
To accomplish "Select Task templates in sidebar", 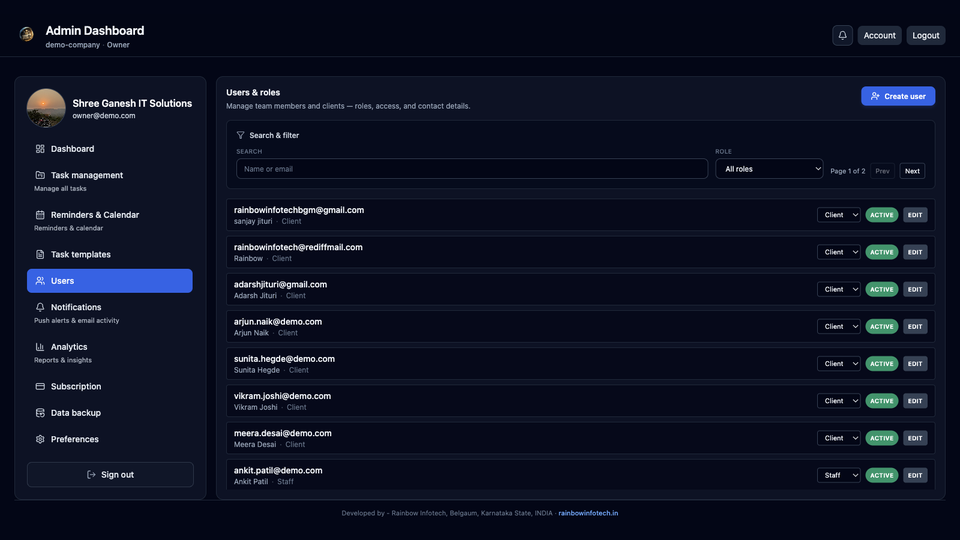I will pos(110,254).
